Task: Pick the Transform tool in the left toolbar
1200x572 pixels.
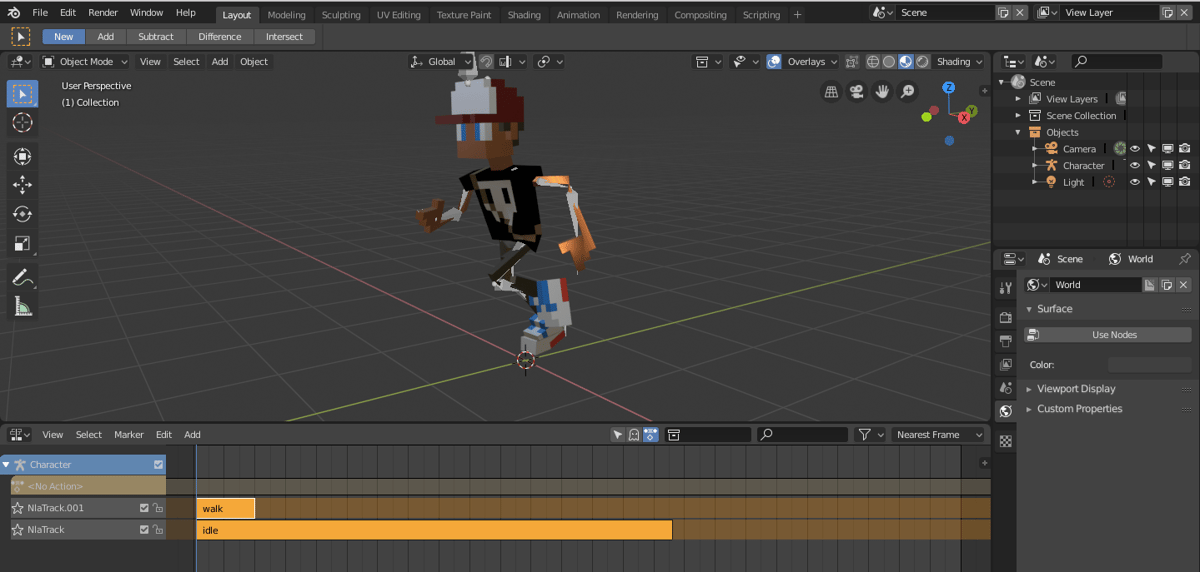Action: [22, 156]
